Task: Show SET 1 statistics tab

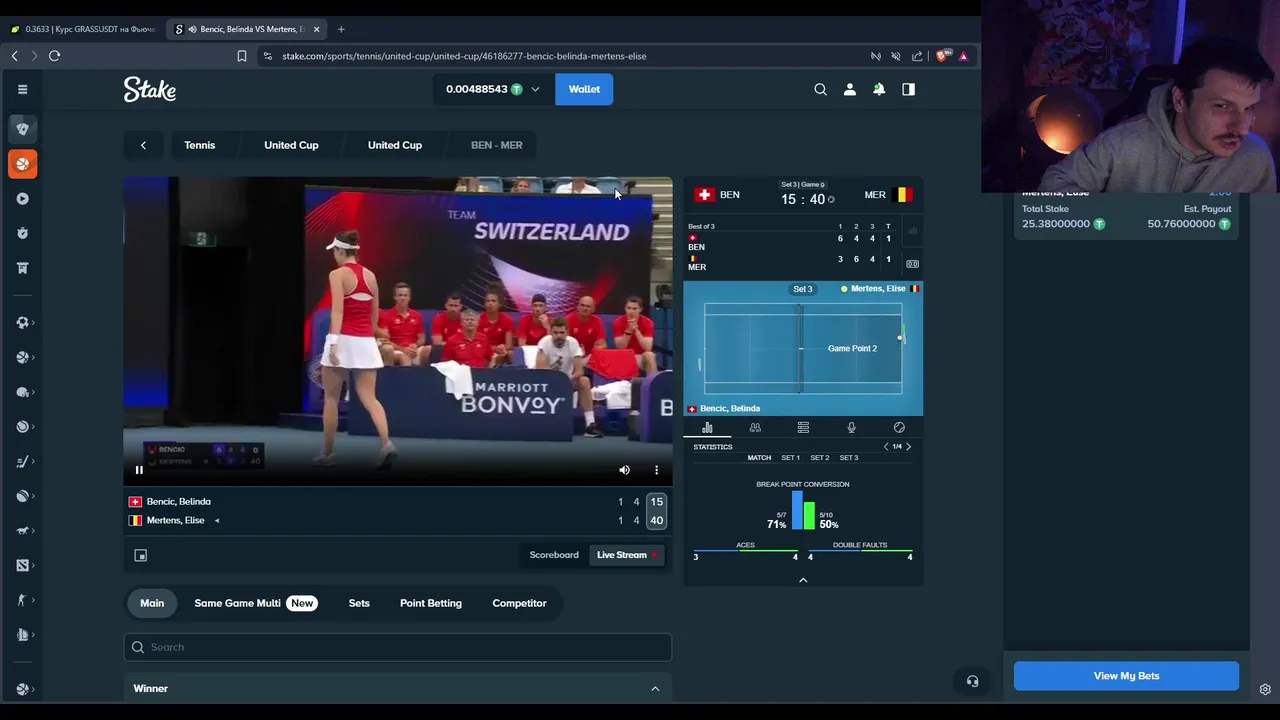Action: coord(790,458)
